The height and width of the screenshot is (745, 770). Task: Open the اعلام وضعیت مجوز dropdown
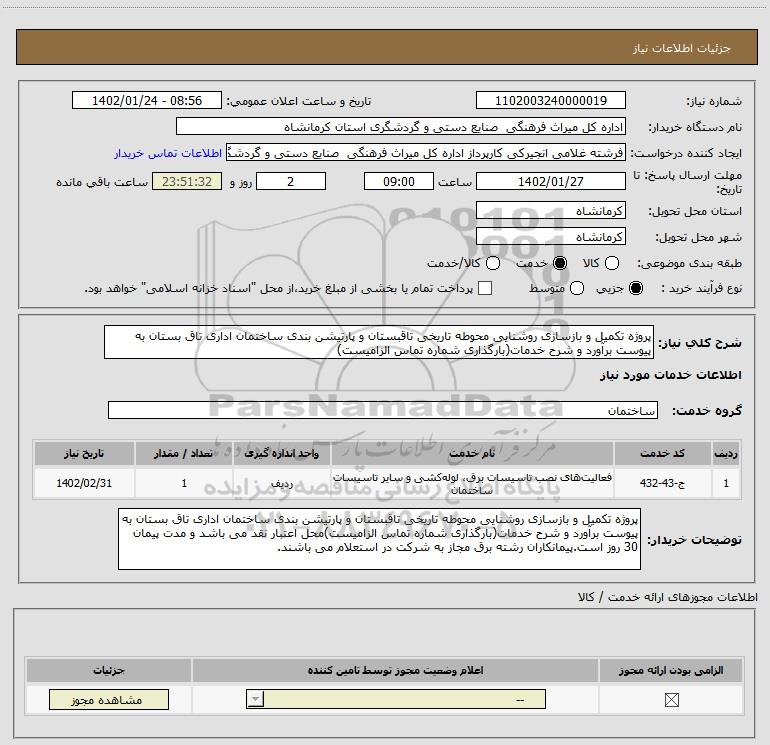coord(396,699)
